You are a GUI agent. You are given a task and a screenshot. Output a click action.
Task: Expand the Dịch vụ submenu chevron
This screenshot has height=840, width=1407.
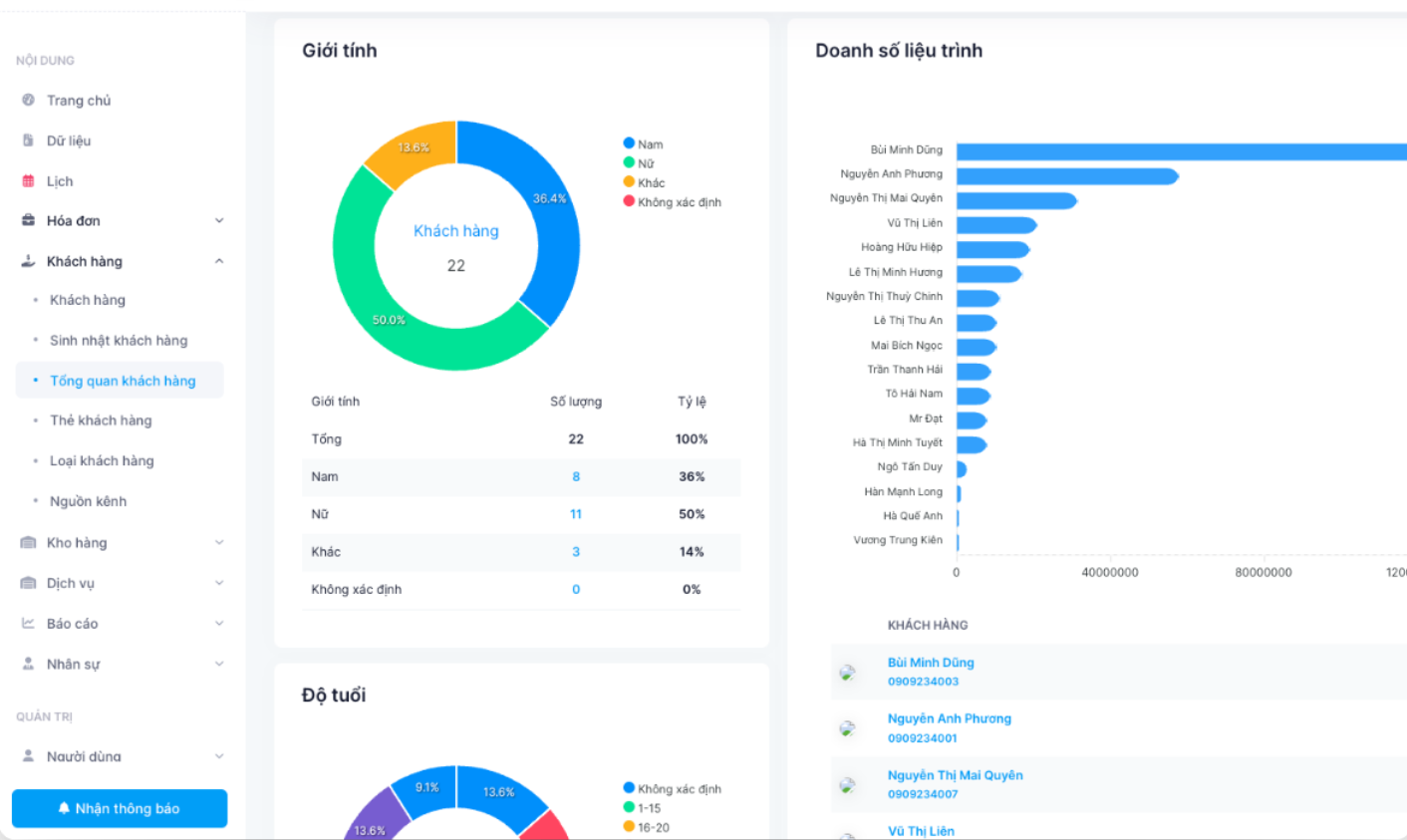pyautogui.click(x=219, y=583)
